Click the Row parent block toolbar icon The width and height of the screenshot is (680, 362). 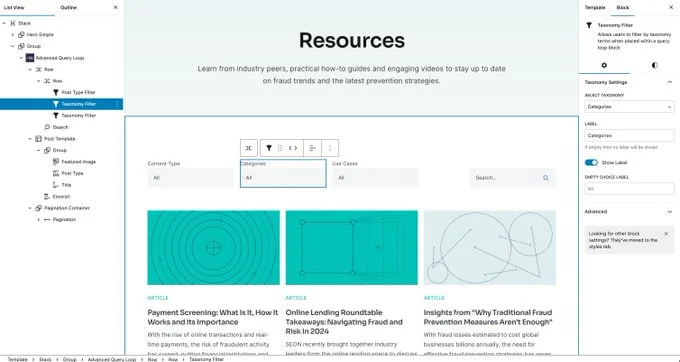click(x=248, y=148)
